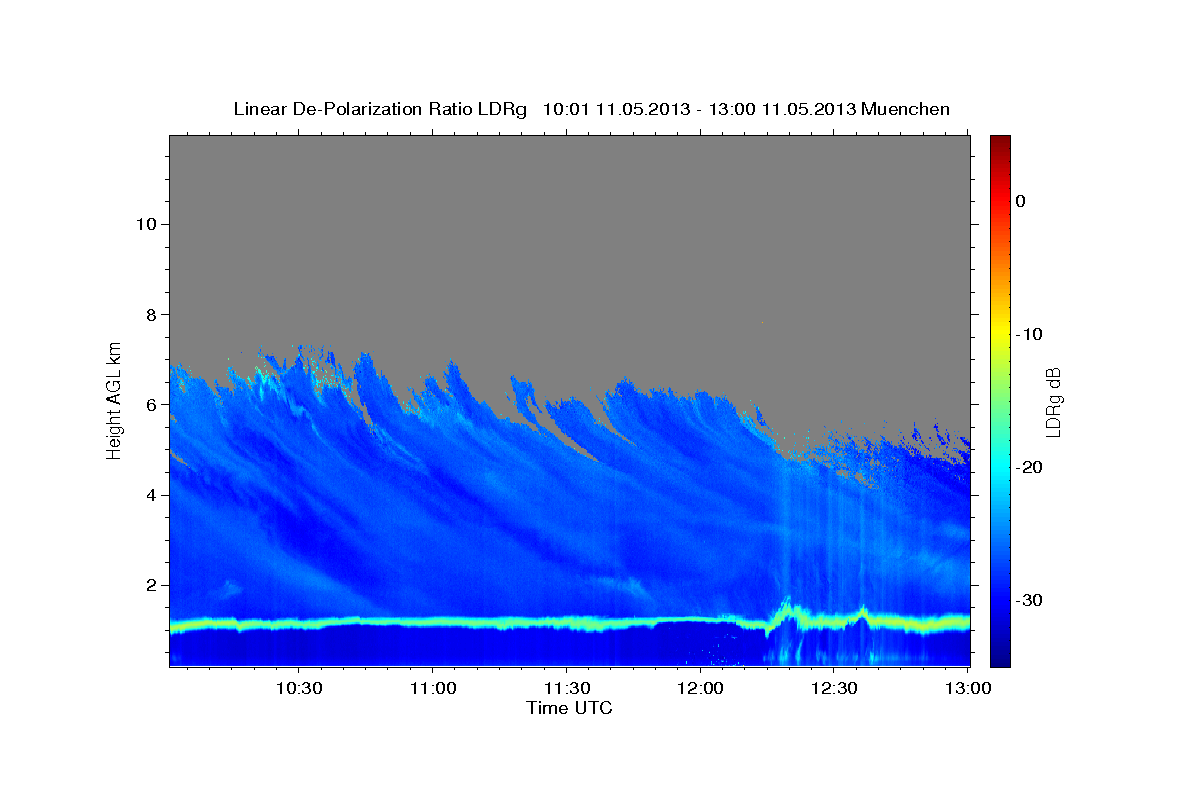Select the '12:00' time axis label
Viewport: 1200px width, 800px height.
pos(701,688)
